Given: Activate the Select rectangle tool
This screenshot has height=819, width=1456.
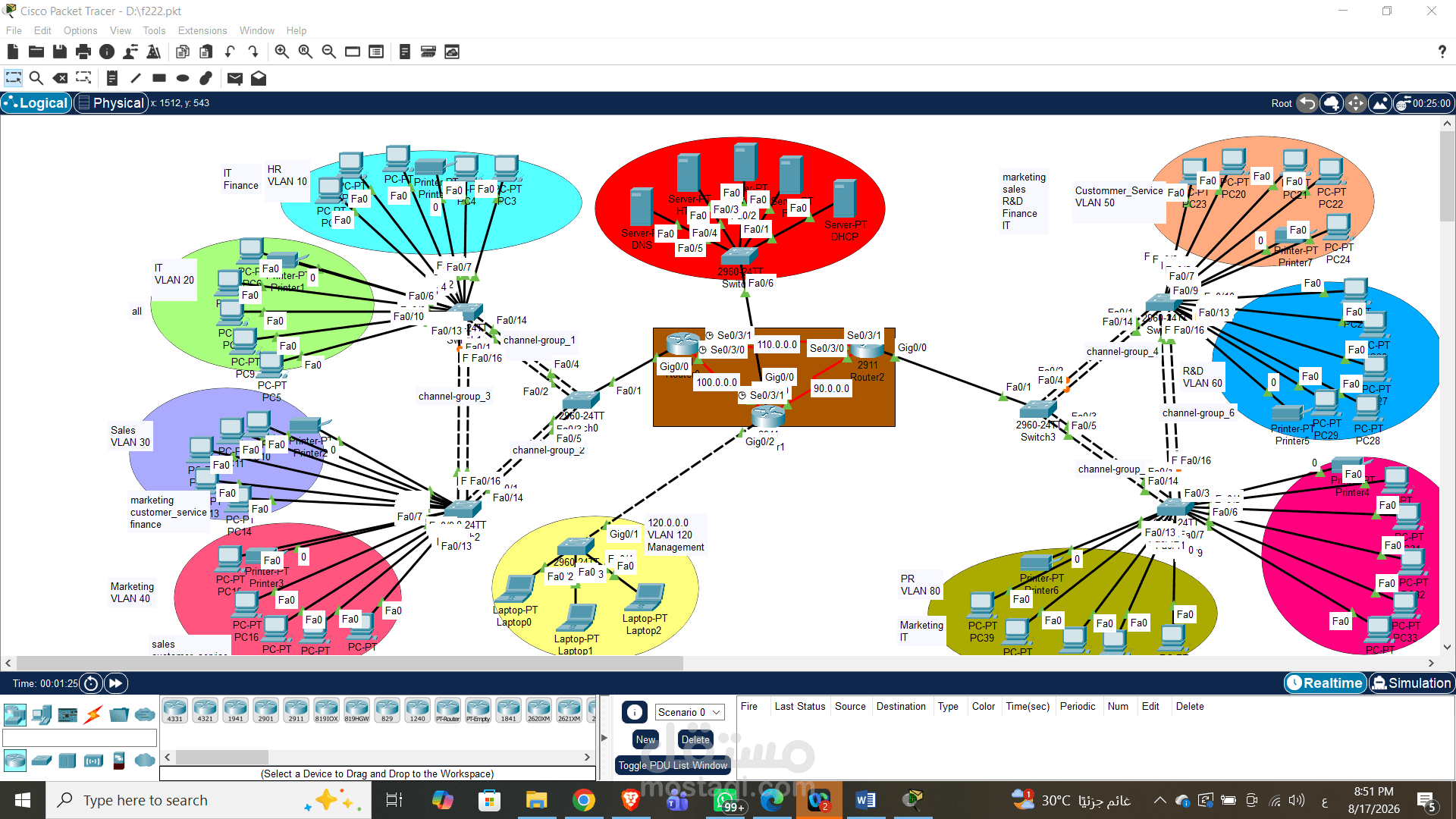Looking at the screenshot, I should (x=13, y=78).
